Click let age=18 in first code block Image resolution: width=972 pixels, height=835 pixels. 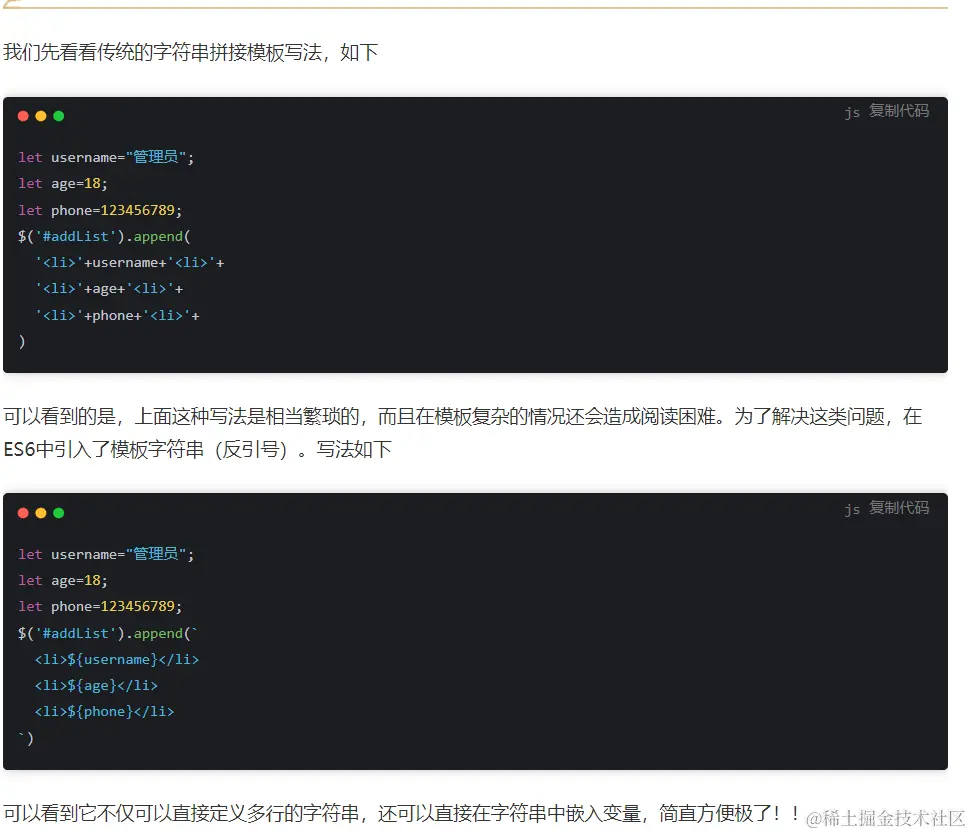(x=63, y=183)
